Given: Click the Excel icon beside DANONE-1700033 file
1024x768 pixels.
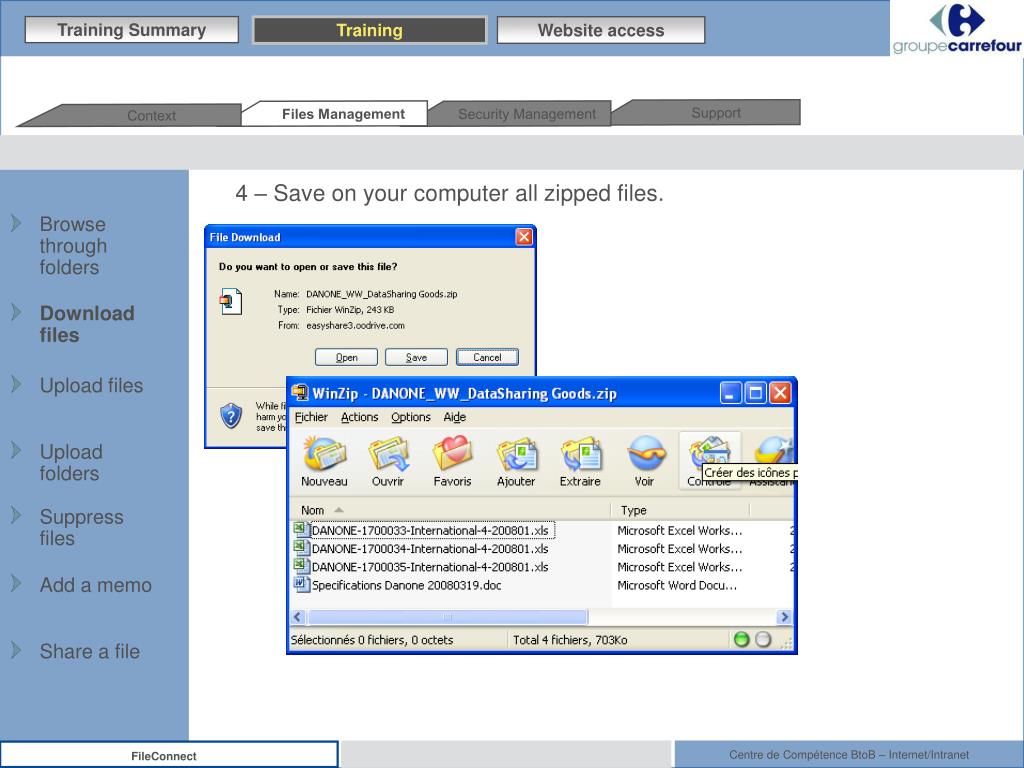Looking at the screenshot, I should [300, 529].
